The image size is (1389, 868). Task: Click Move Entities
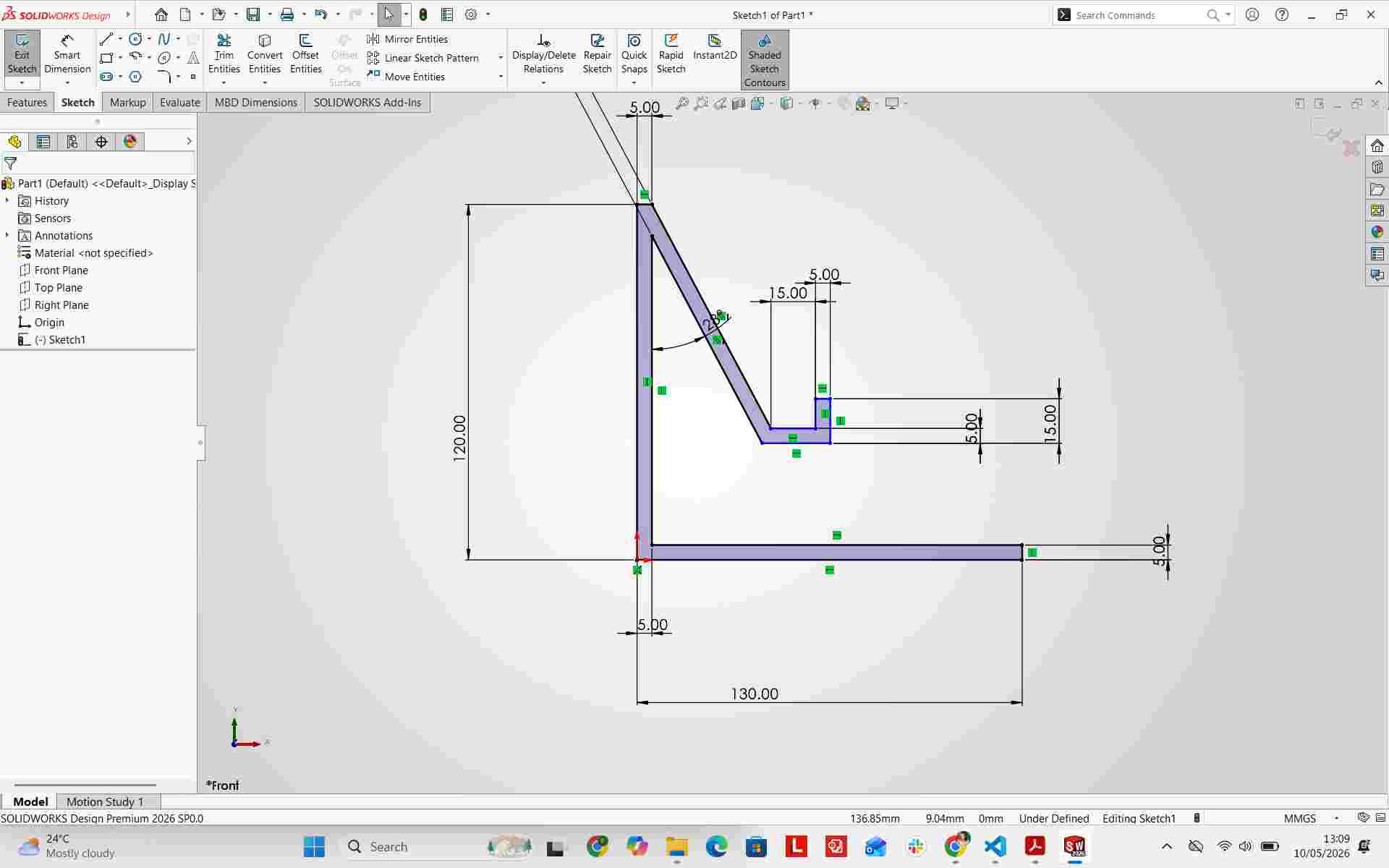406,77
